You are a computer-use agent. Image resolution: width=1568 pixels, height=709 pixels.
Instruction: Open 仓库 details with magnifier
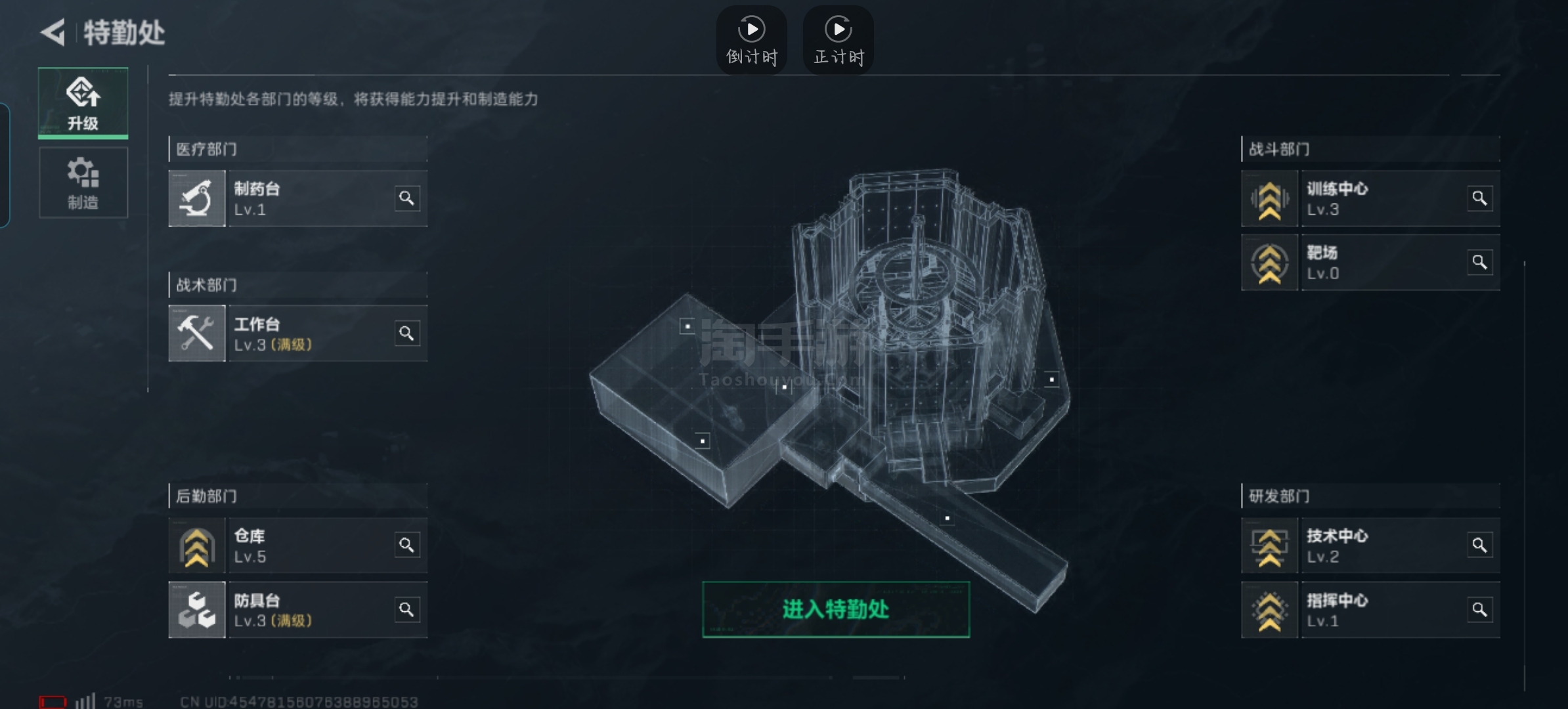407,545
